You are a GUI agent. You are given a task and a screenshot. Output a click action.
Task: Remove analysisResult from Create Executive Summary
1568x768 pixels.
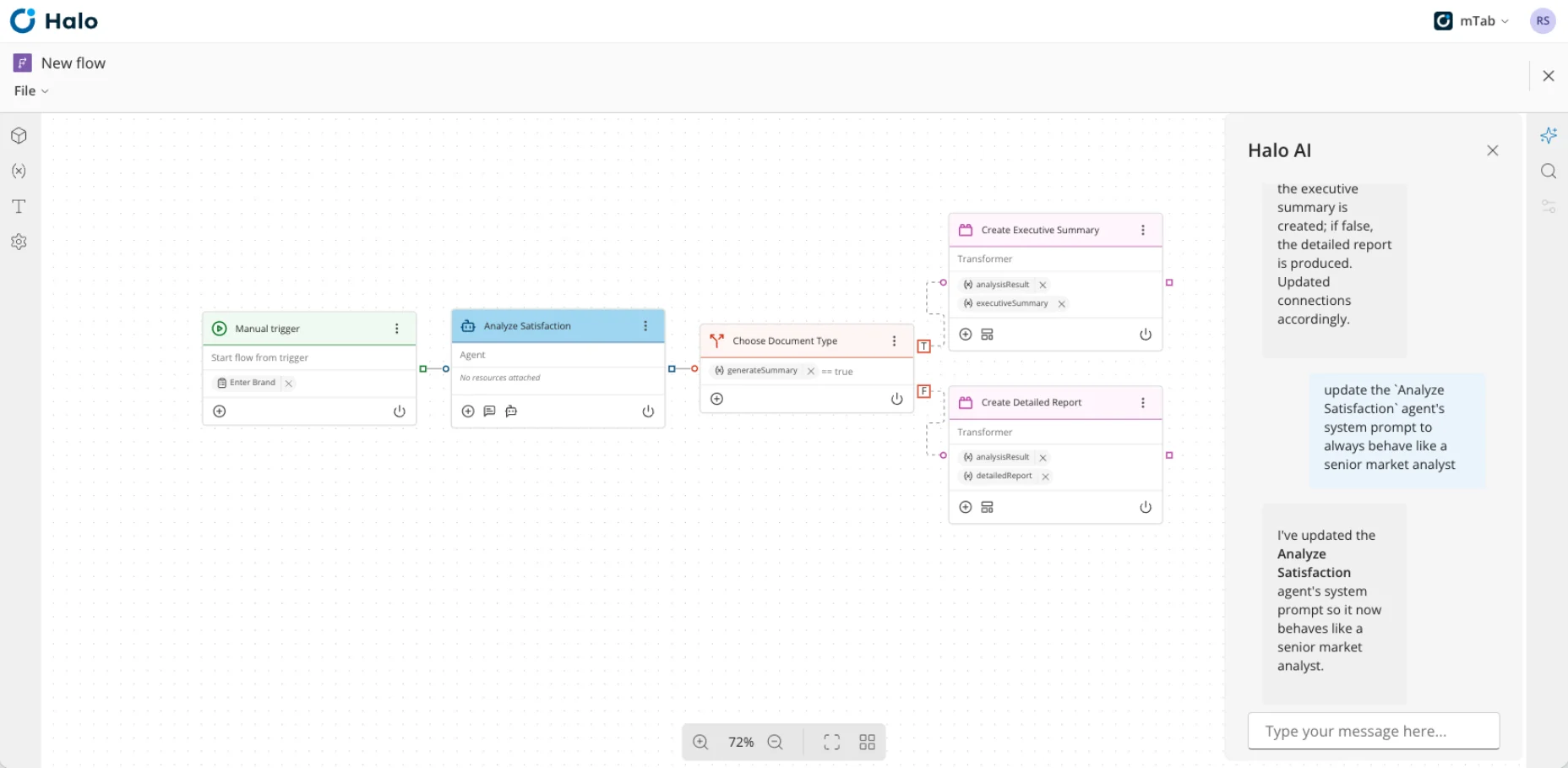[1043, 286]
